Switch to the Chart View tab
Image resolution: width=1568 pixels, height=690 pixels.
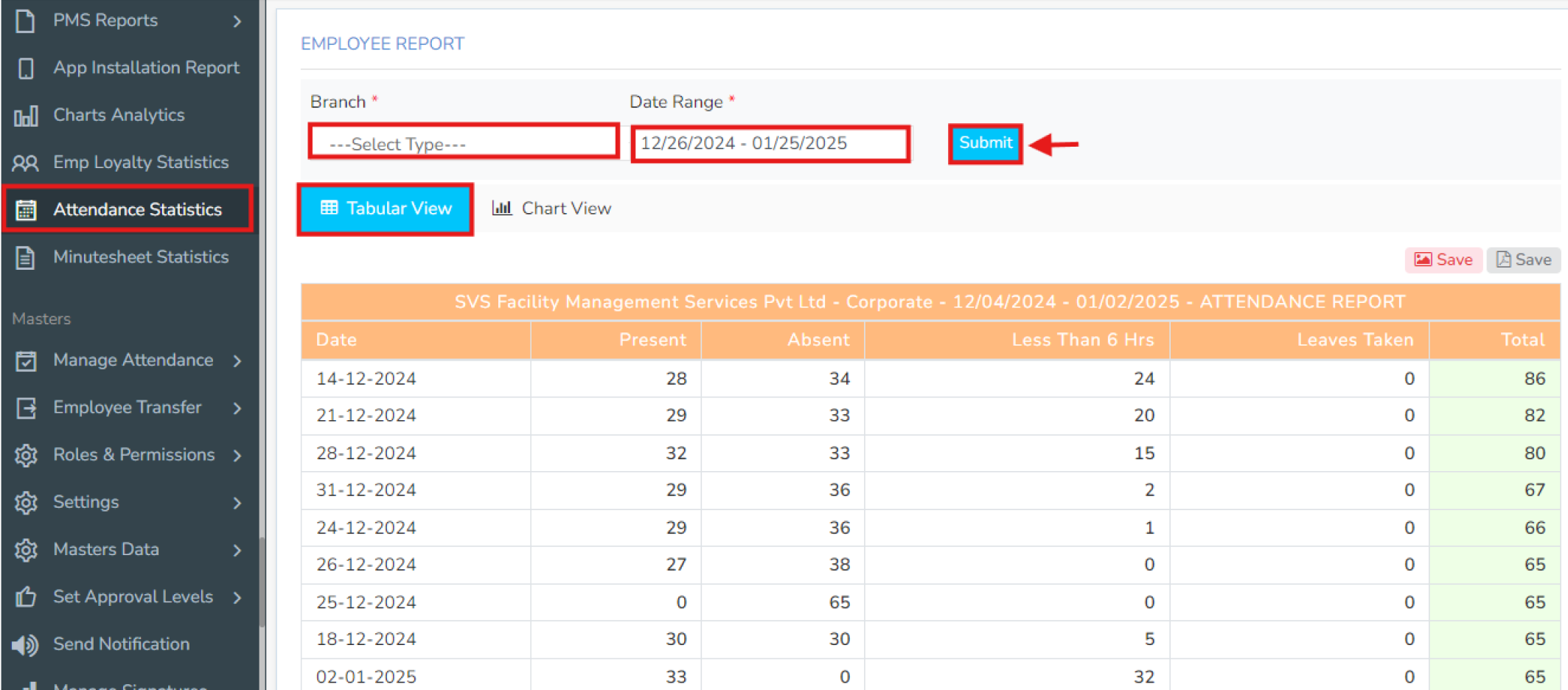(x=551, y=209)
